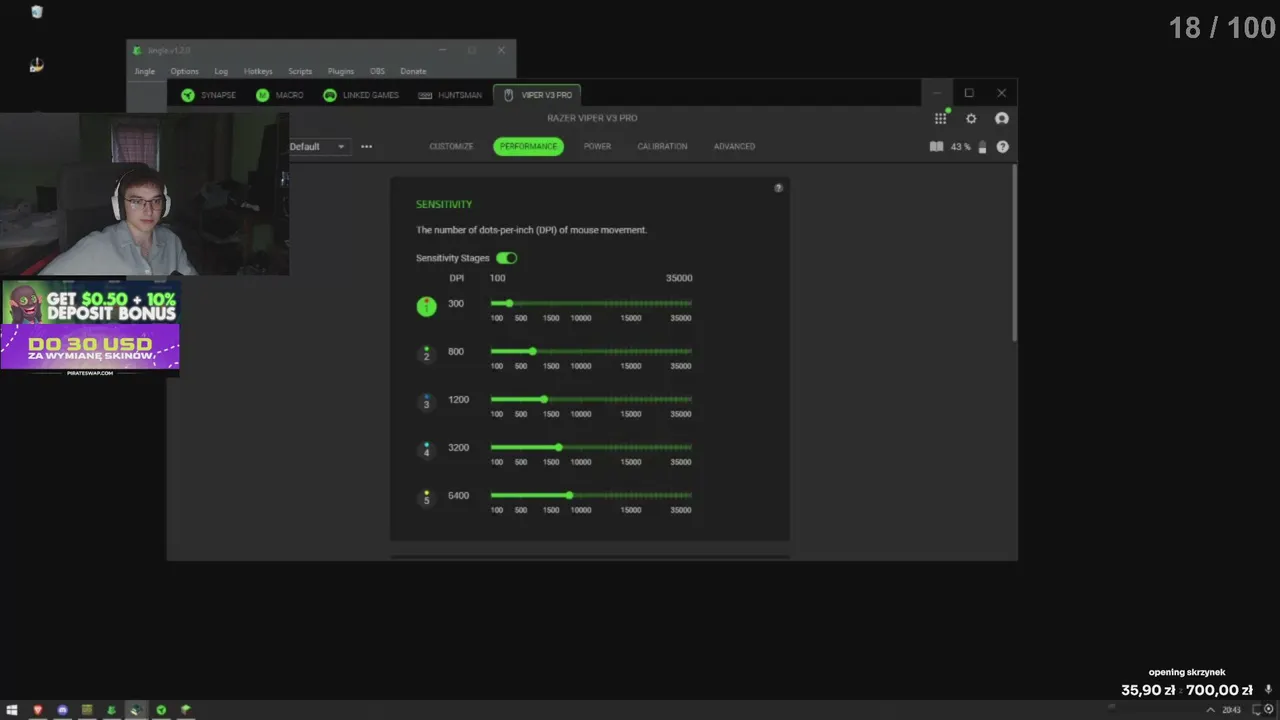
Task: Open Razer Synapse settings gear
Action: pos(970,118)
